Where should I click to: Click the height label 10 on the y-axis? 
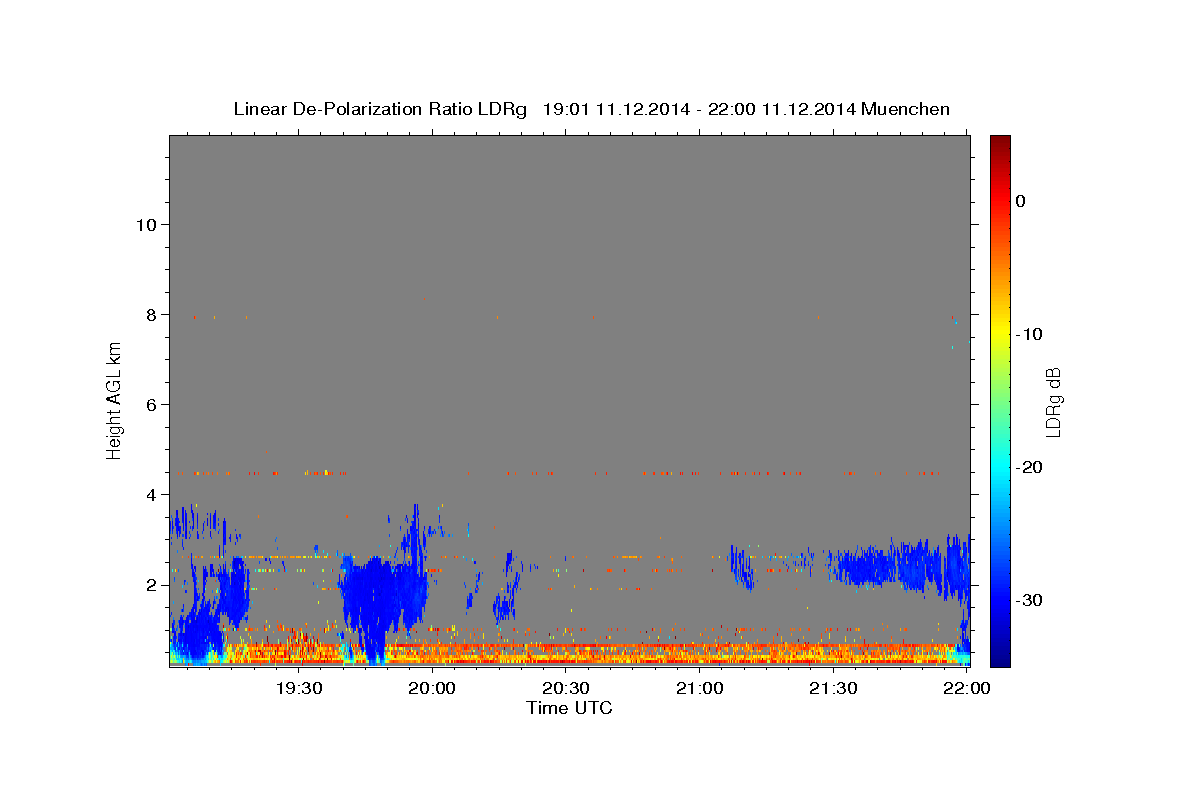145,224
